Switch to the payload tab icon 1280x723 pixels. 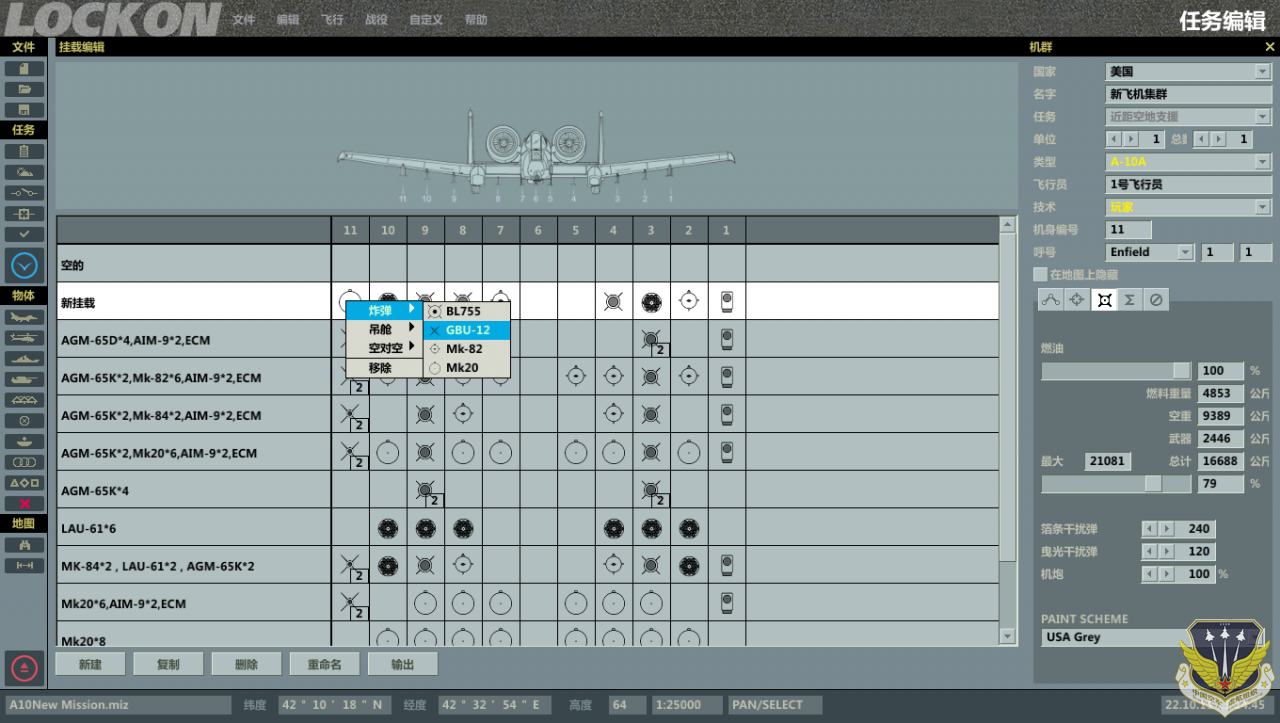point(1104,298)
